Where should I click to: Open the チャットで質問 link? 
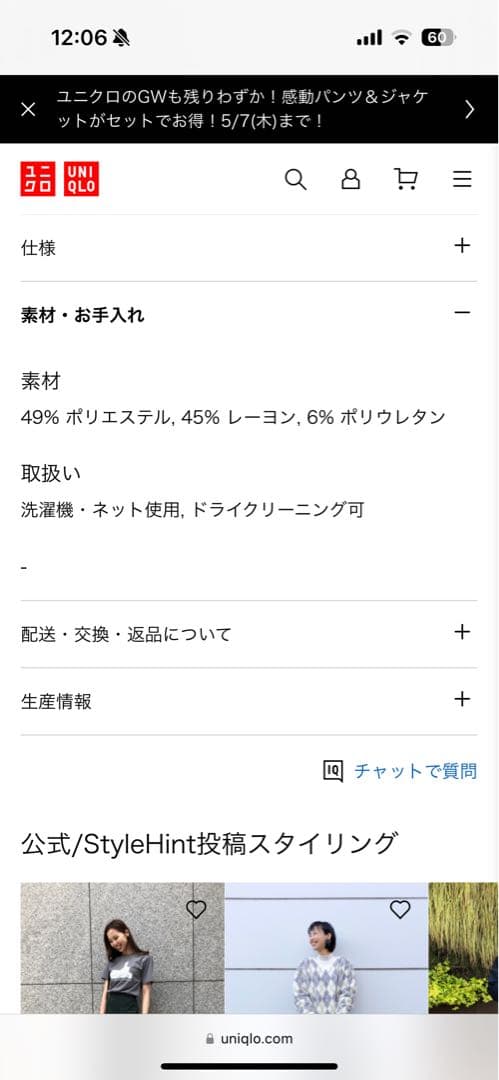(416, 771)
